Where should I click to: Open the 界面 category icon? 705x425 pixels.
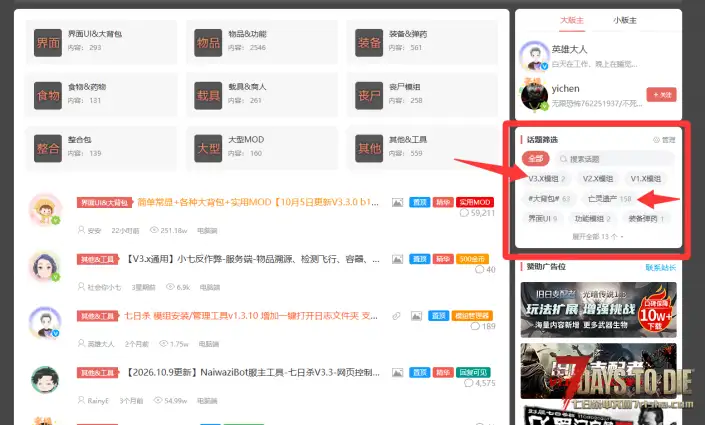tap(48, 43)
